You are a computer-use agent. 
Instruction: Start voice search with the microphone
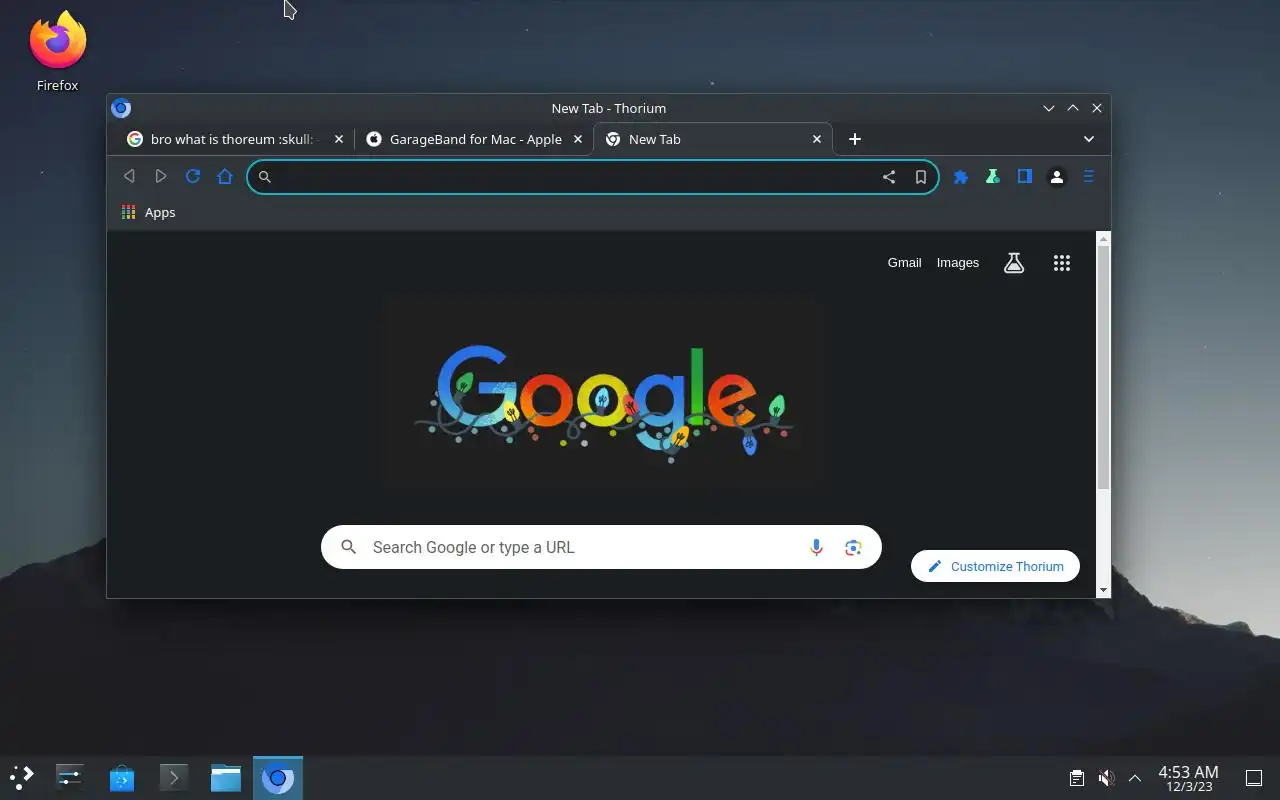pos(816,547)
